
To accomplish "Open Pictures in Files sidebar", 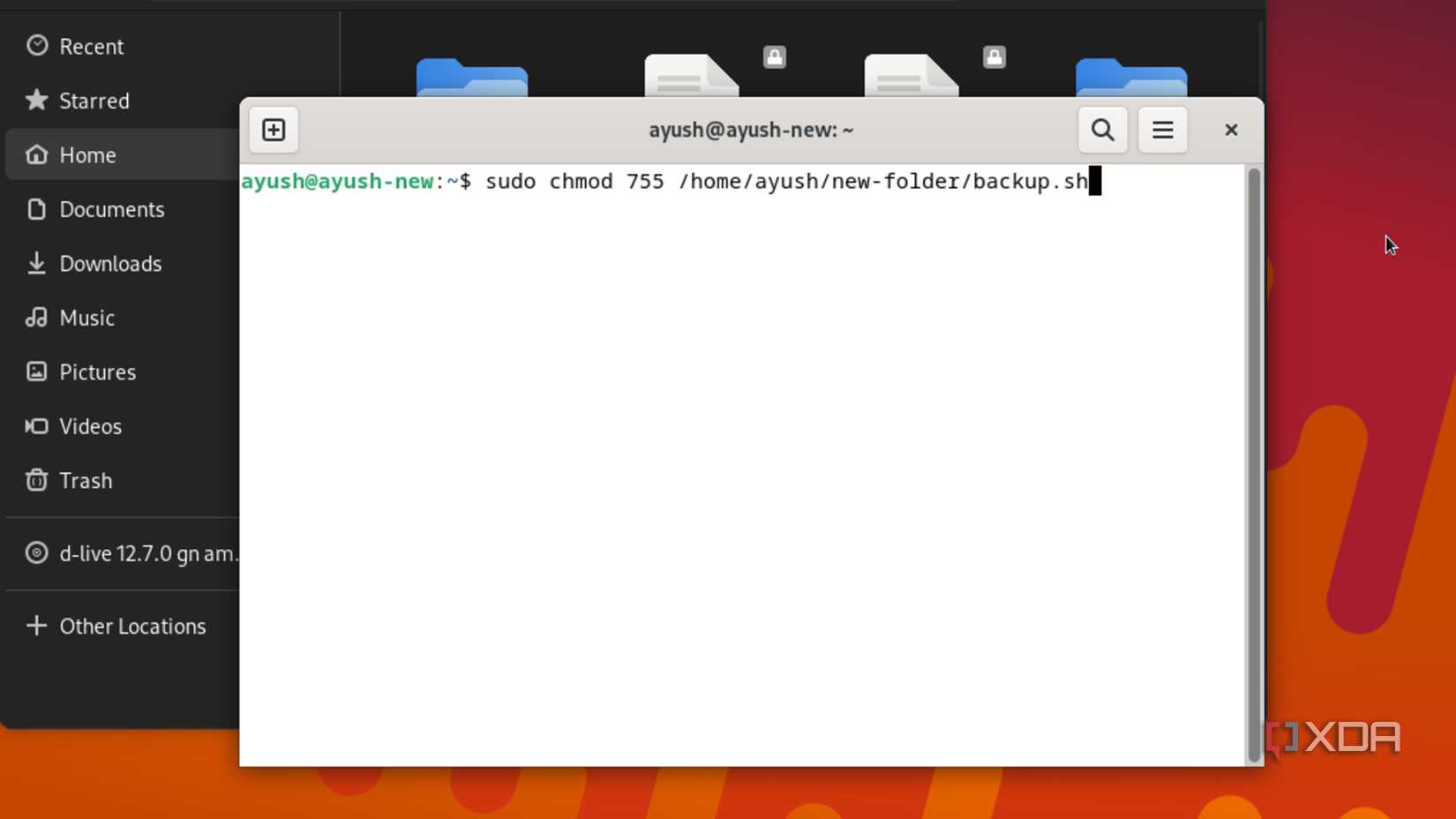I will click(x=122, y=372).
